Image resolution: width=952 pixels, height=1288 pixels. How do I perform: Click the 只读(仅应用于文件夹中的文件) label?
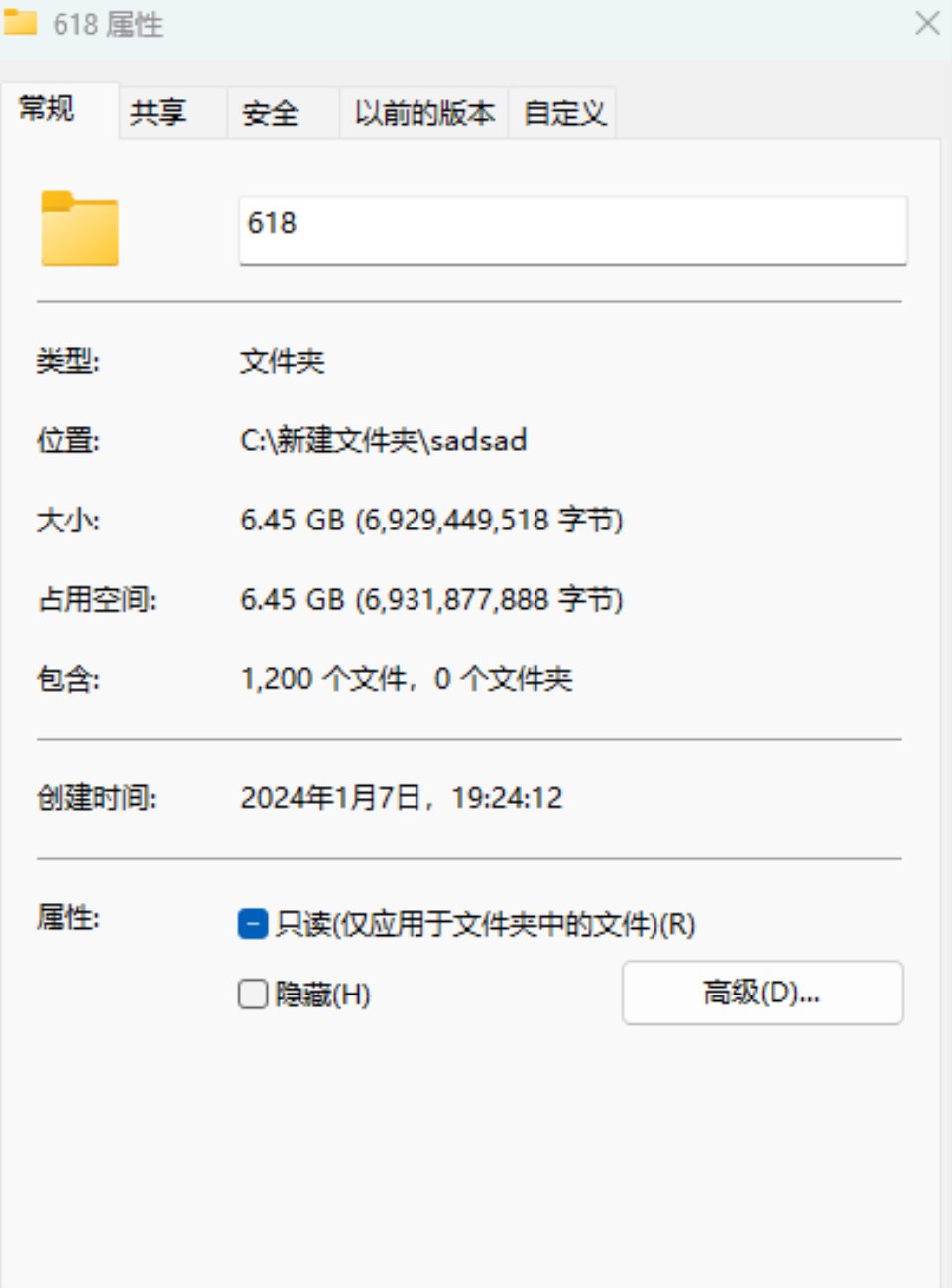pos(486,924)
